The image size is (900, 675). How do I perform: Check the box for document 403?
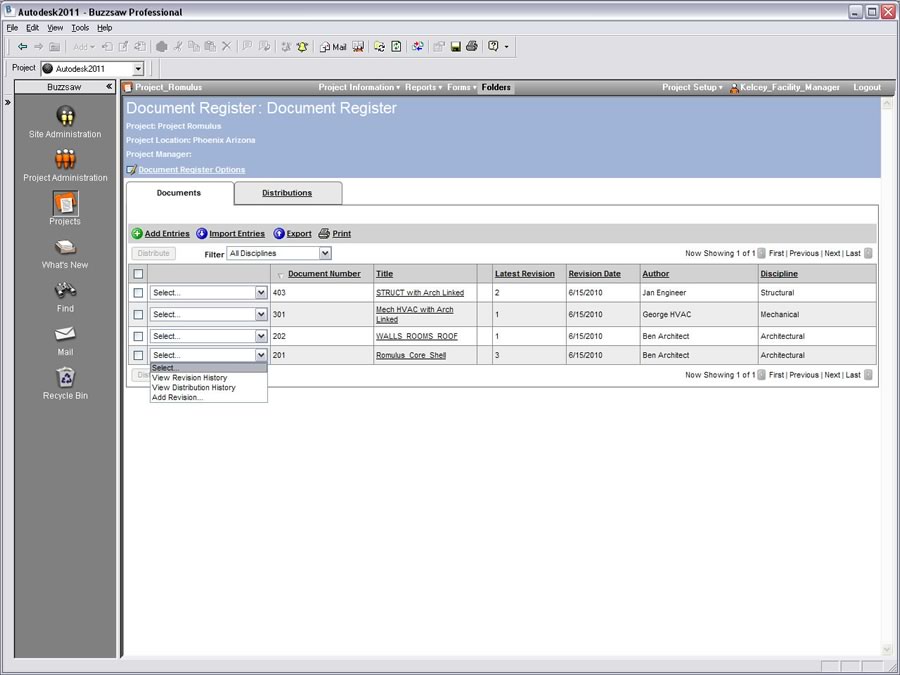point(138,293)
